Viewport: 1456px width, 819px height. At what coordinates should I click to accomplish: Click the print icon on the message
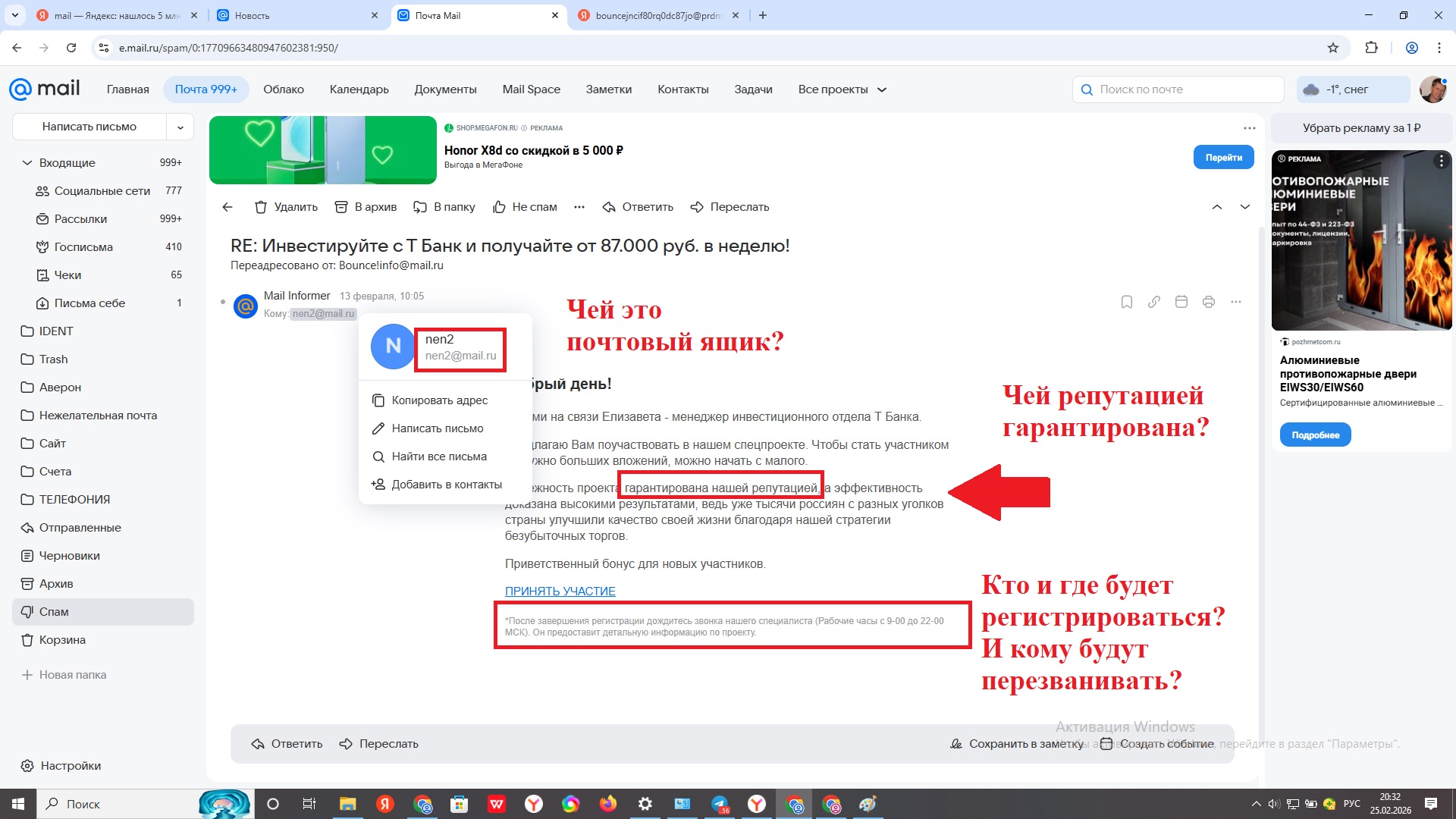pos(1209,302)
